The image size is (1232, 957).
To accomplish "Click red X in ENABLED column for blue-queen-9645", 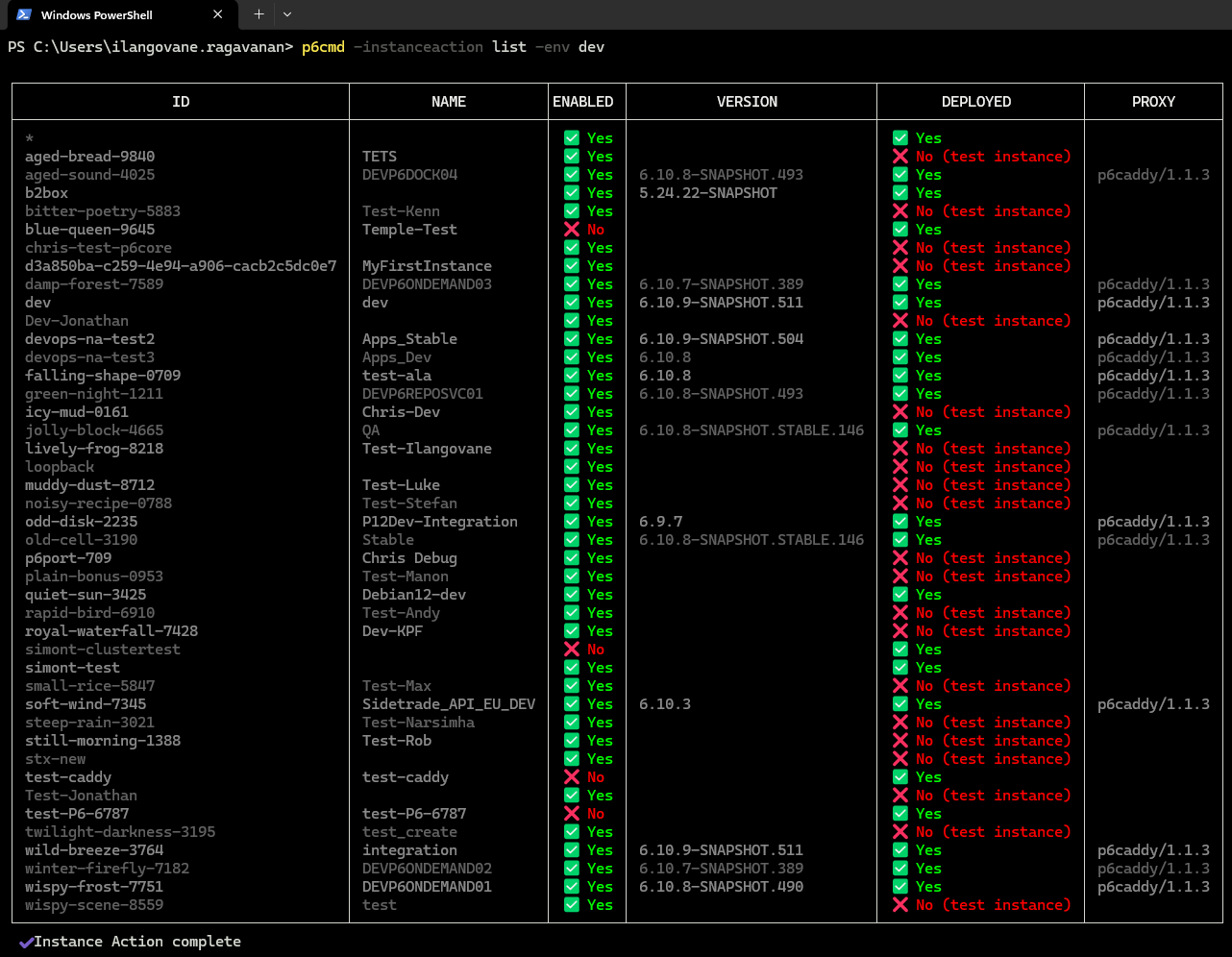I will [x=572, y=230].
